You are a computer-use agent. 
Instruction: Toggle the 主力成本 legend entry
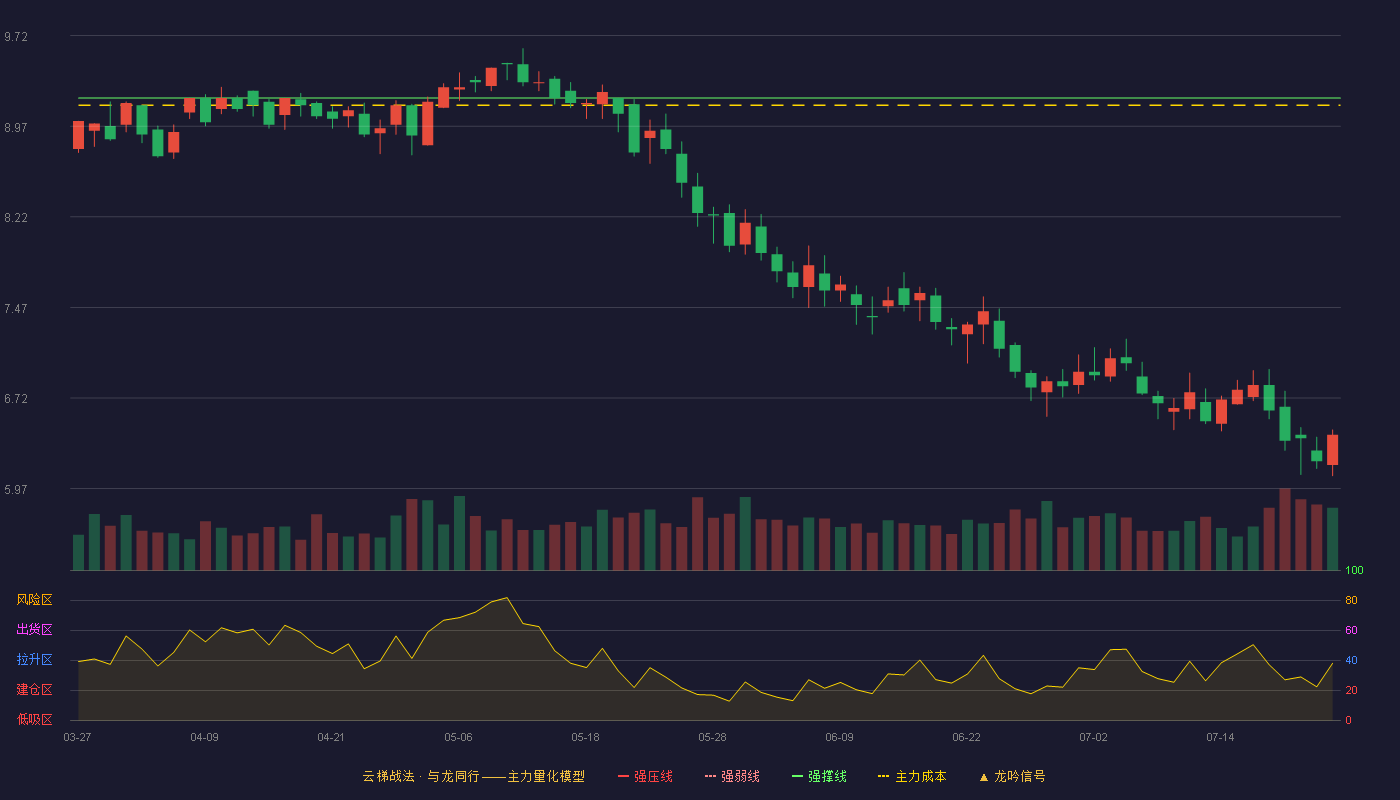click(x=911, y=776)
